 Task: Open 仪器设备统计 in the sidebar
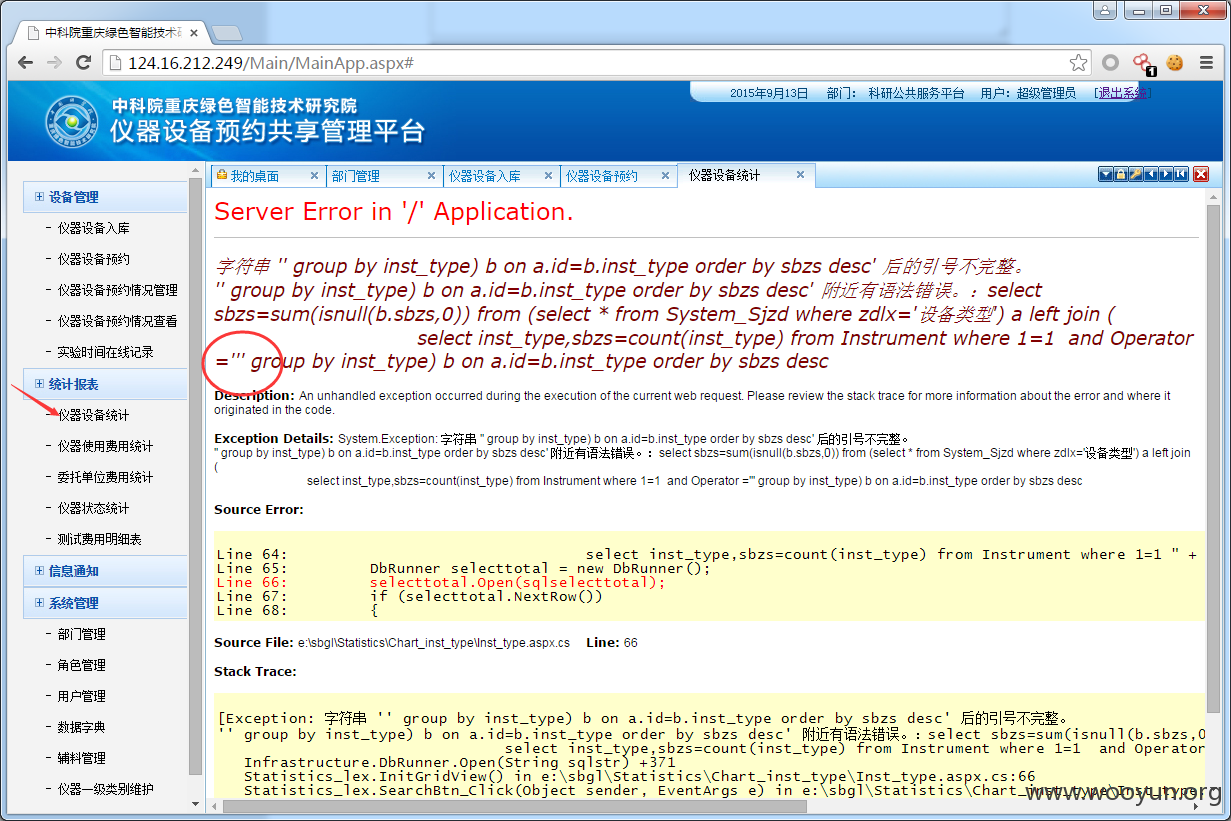[94, 415]
